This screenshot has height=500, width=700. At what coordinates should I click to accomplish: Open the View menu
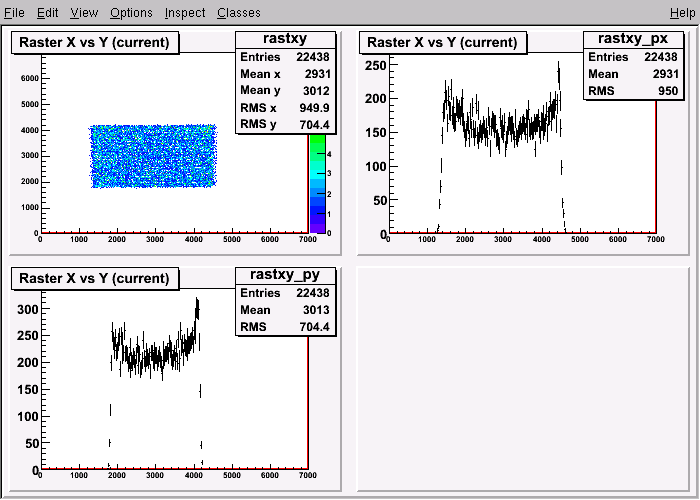[84, 13]
